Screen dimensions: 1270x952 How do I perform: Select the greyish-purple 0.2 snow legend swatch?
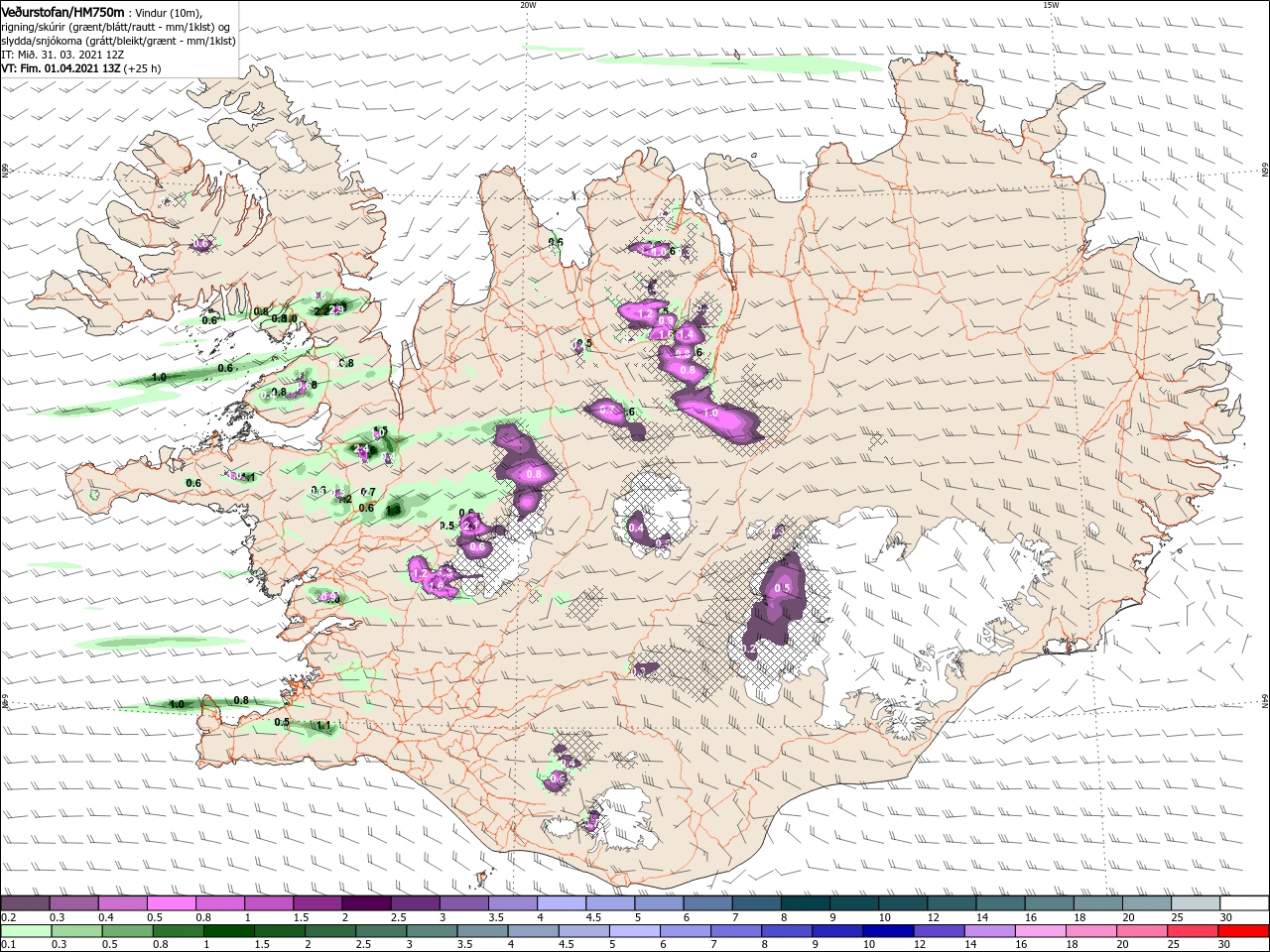[25, 903]
